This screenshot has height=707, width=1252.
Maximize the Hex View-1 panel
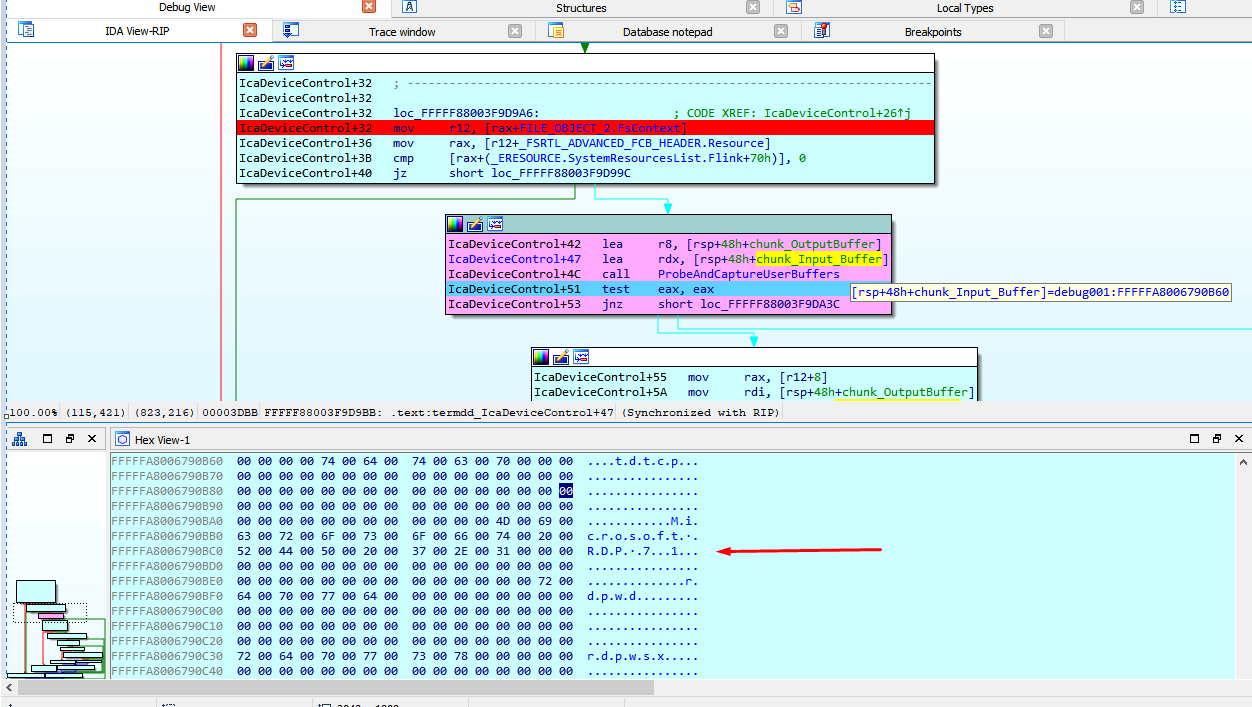pos(1194,439)
